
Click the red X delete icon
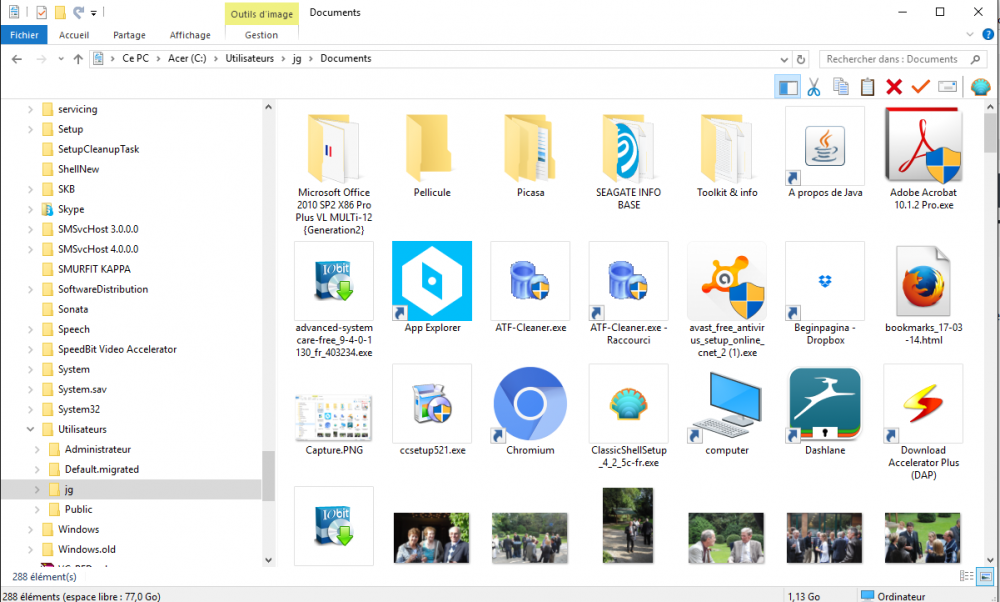click(894, 87)
